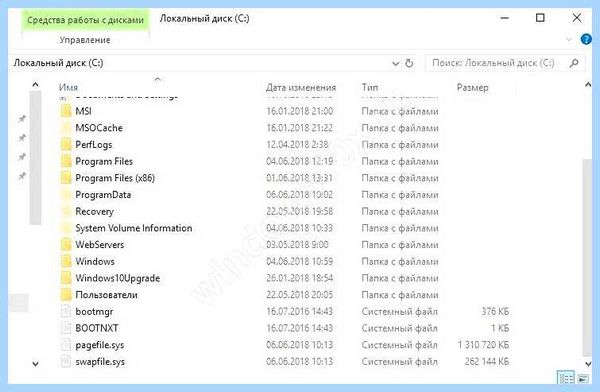Open the Управление ribbon tab

click(x=85, y=40)
